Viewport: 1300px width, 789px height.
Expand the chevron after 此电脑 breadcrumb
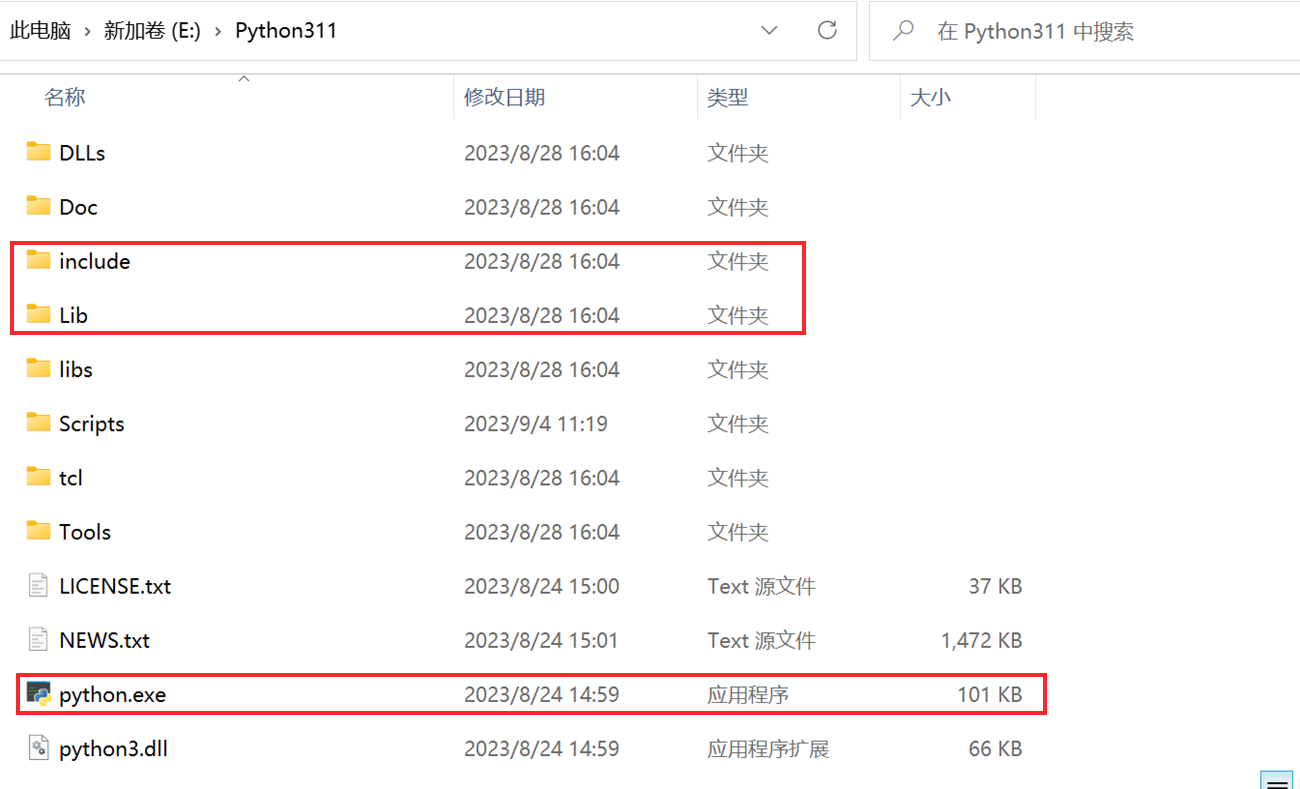[x=87, y=31]
